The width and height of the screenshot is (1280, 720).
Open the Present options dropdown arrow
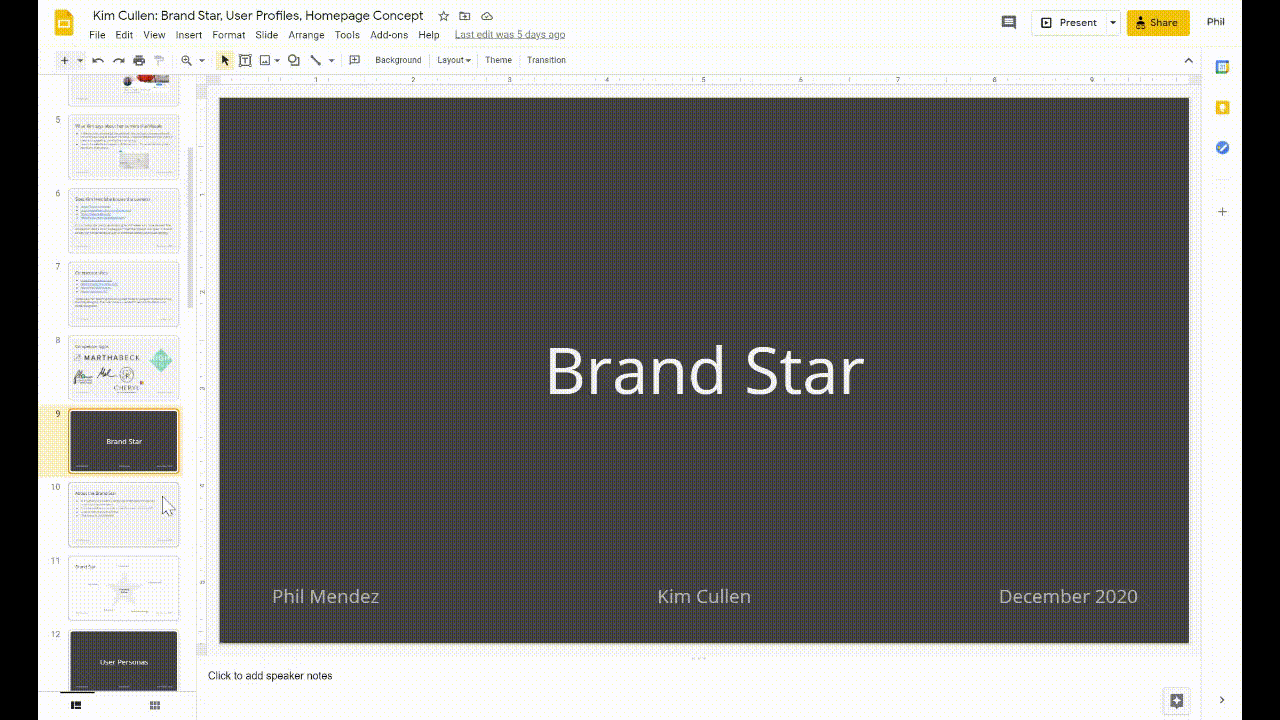[1111, 22]
